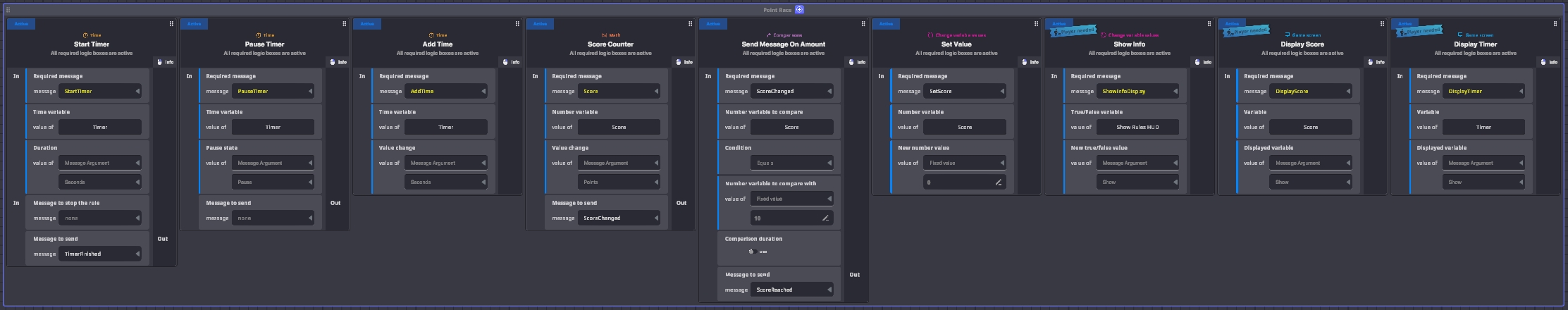This screenshot has height=310, width=1568.
Task: Open the Points value change dropdown
Action: (619, 182)
